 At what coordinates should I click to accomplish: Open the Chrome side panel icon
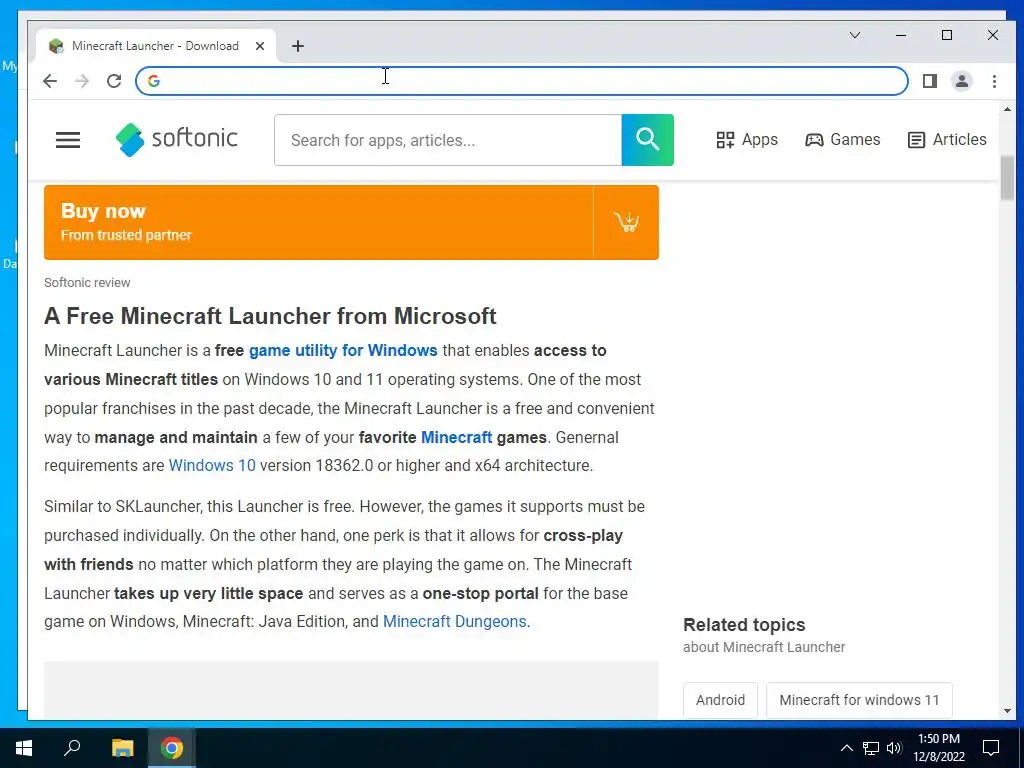tap(930, 81)
